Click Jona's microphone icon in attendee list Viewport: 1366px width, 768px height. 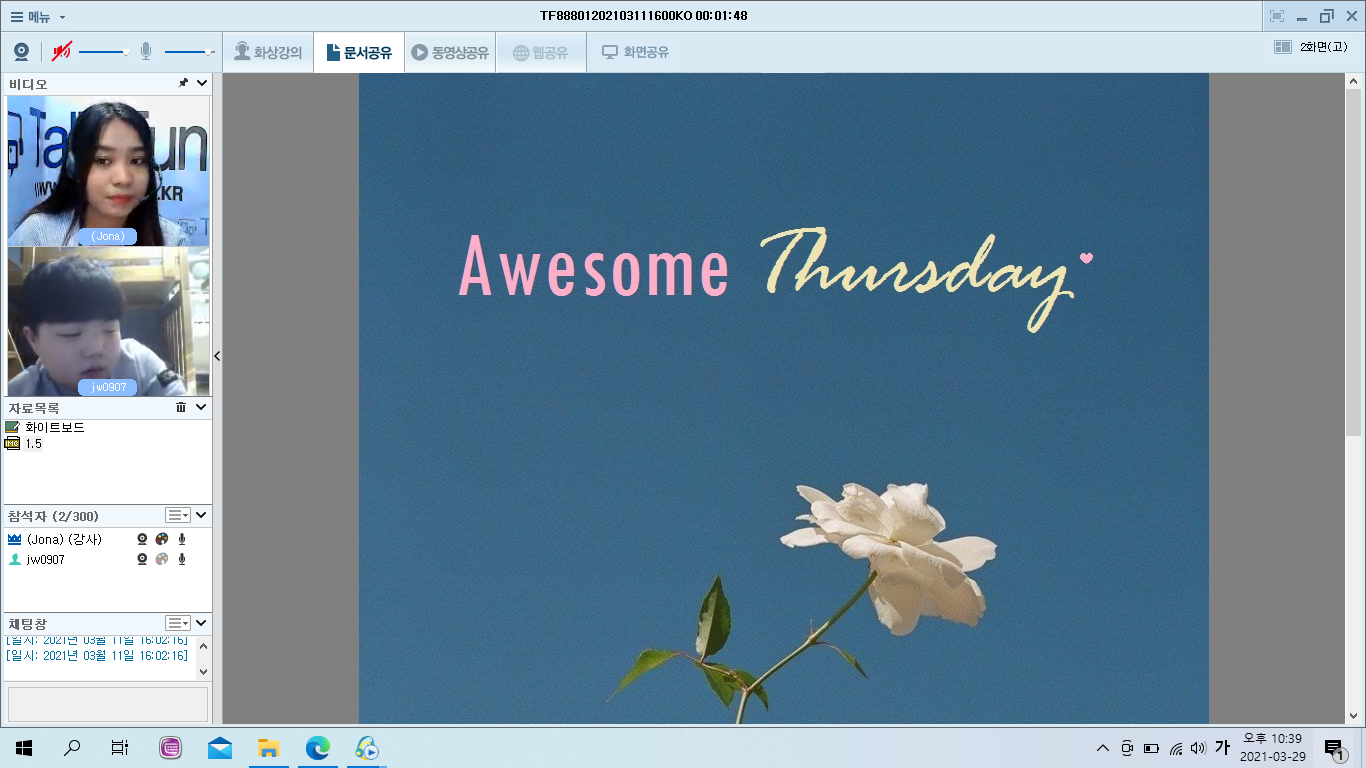point(182,539)
